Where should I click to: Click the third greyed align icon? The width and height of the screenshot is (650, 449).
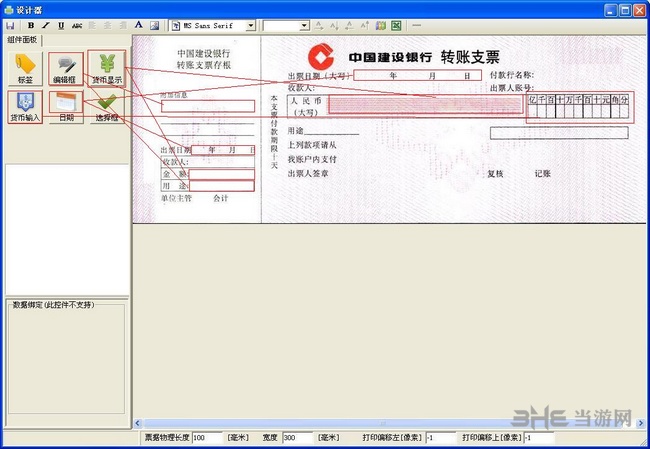[x=123, y=26]
